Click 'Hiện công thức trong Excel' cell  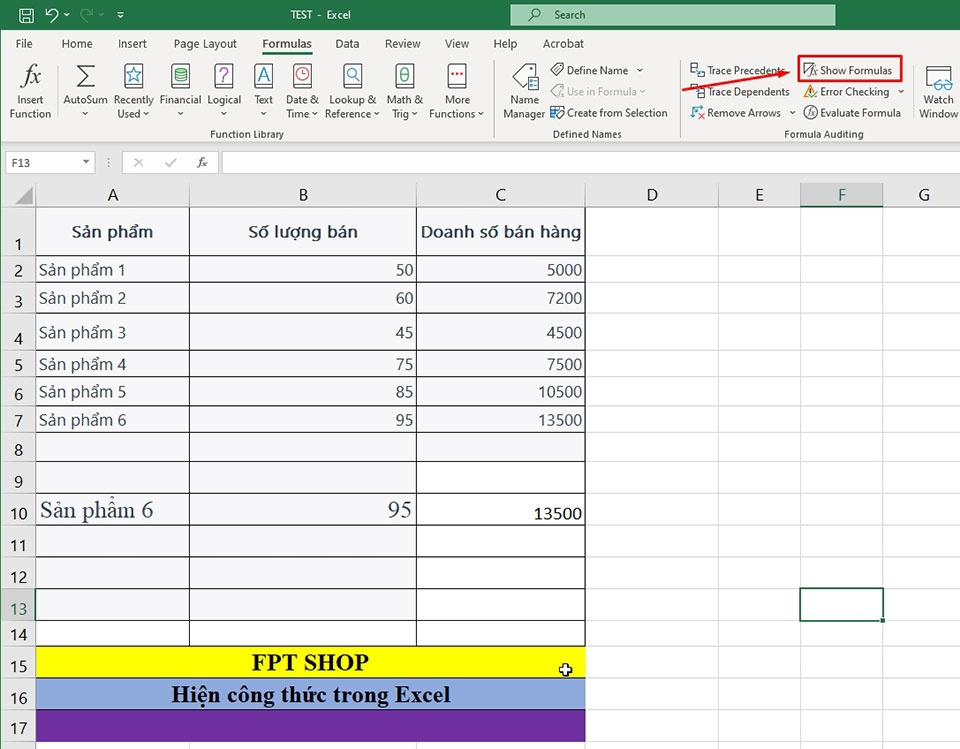click(310, 694)
